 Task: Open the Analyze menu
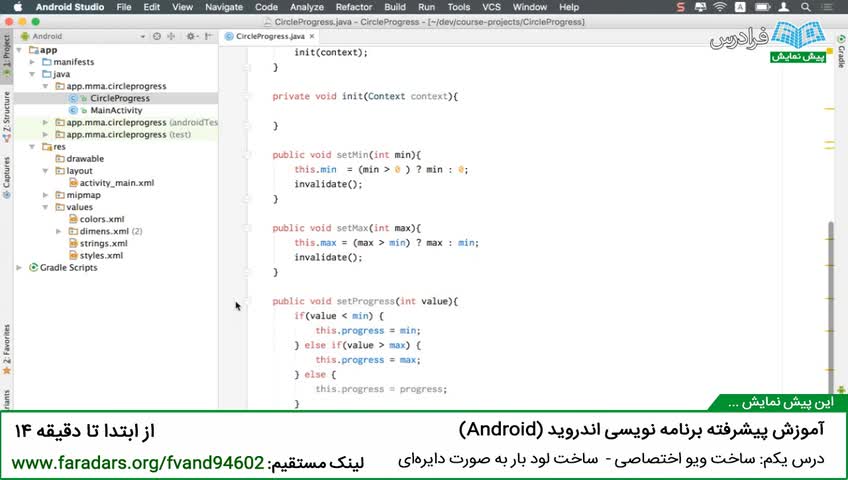(x=307, y=7)
